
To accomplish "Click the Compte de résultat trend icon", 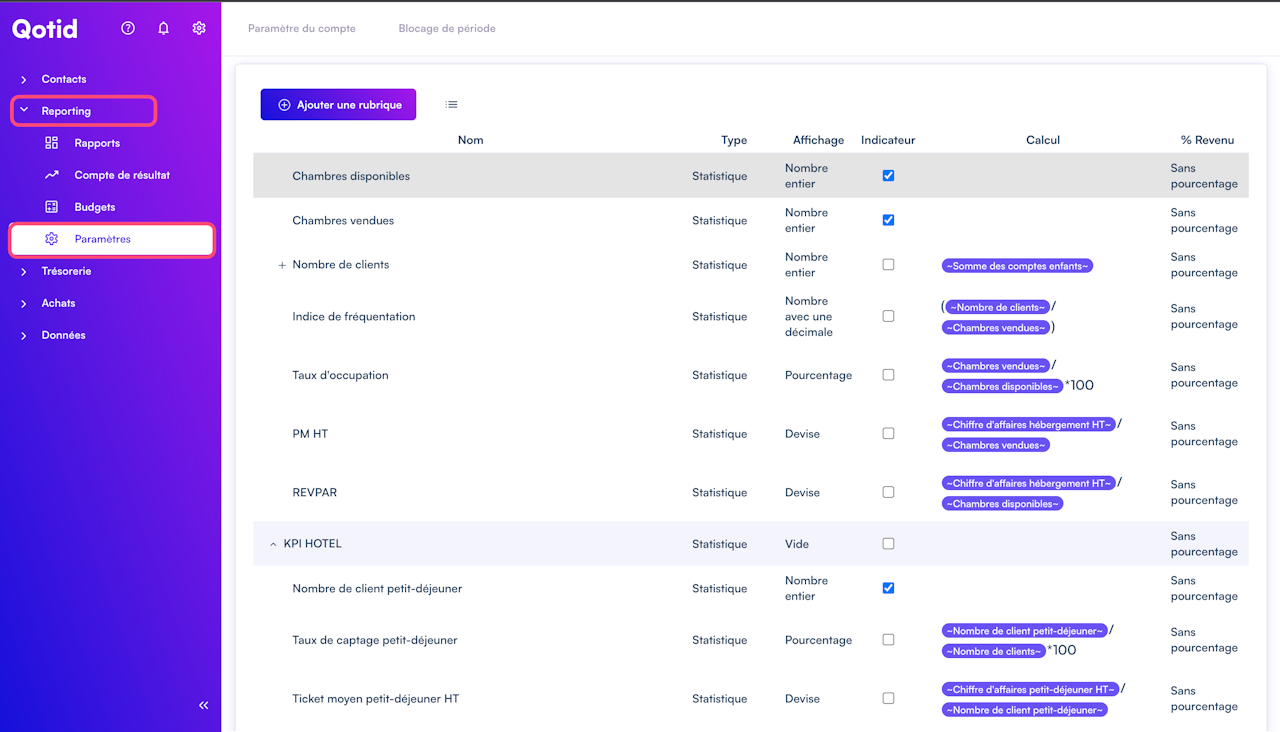I will (x=52, y=175).
